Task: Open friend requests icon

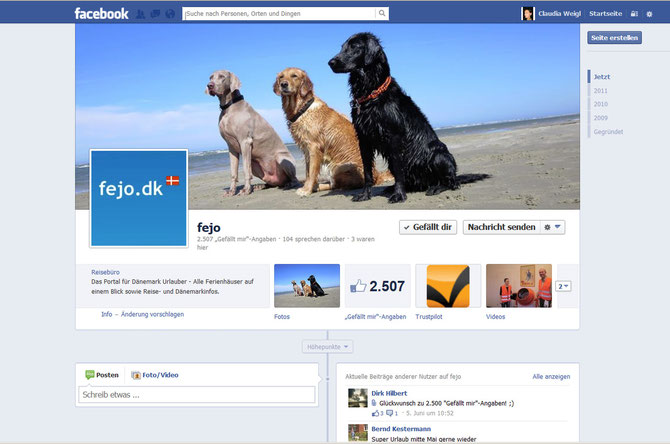Action: 140,14
